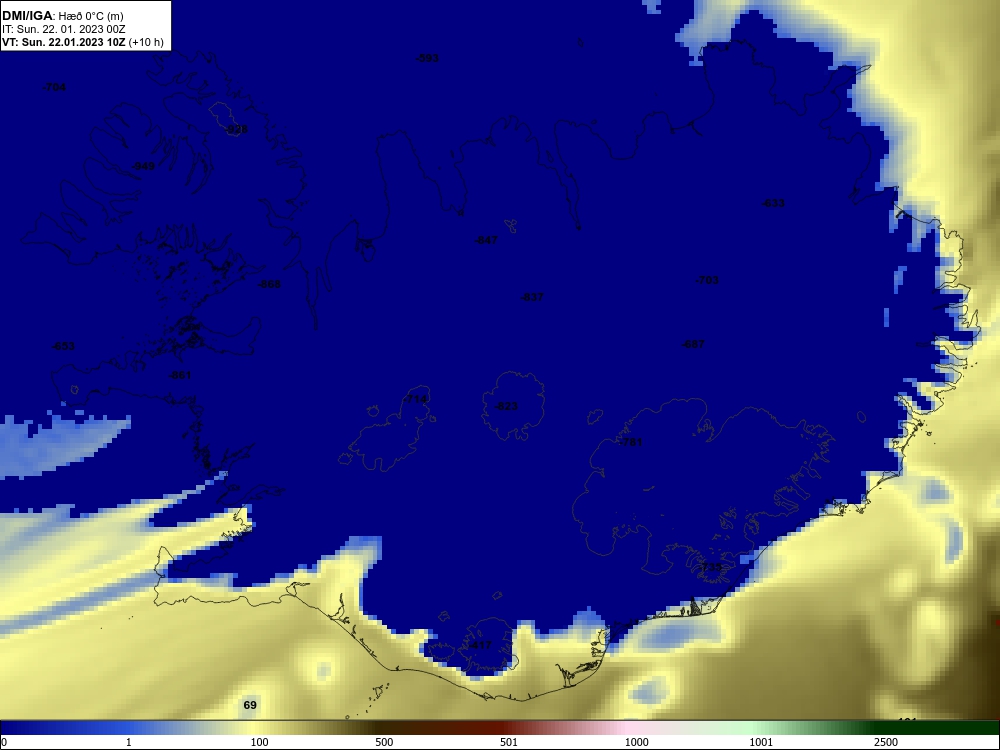The height and width of the screenshot is (750, 1000).
Task: Click the -847 value on the map
Action: point(487,240)
